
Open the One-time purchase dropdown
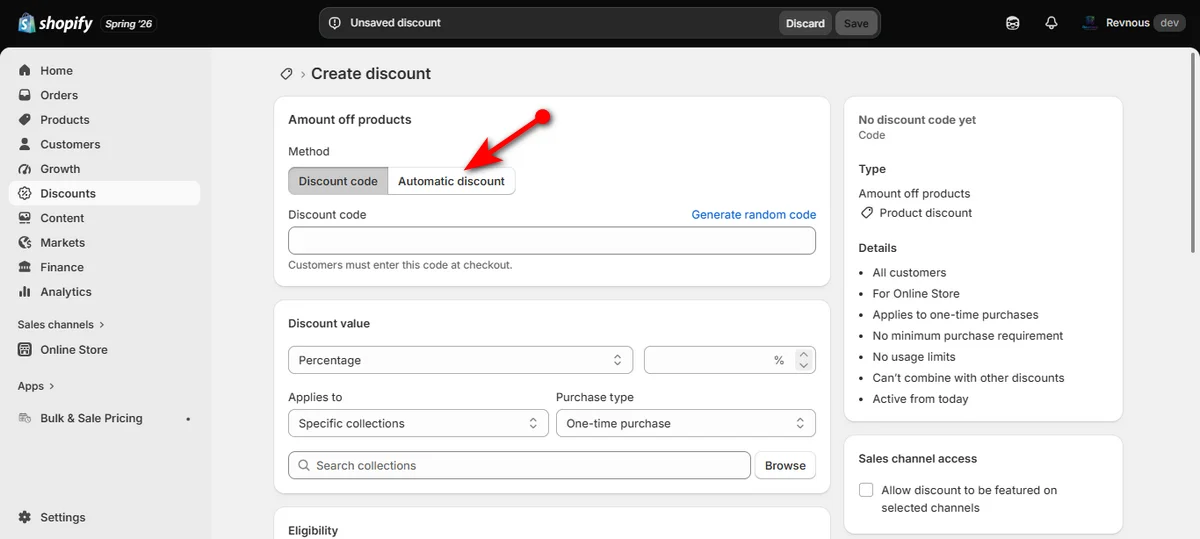(686, 423)
